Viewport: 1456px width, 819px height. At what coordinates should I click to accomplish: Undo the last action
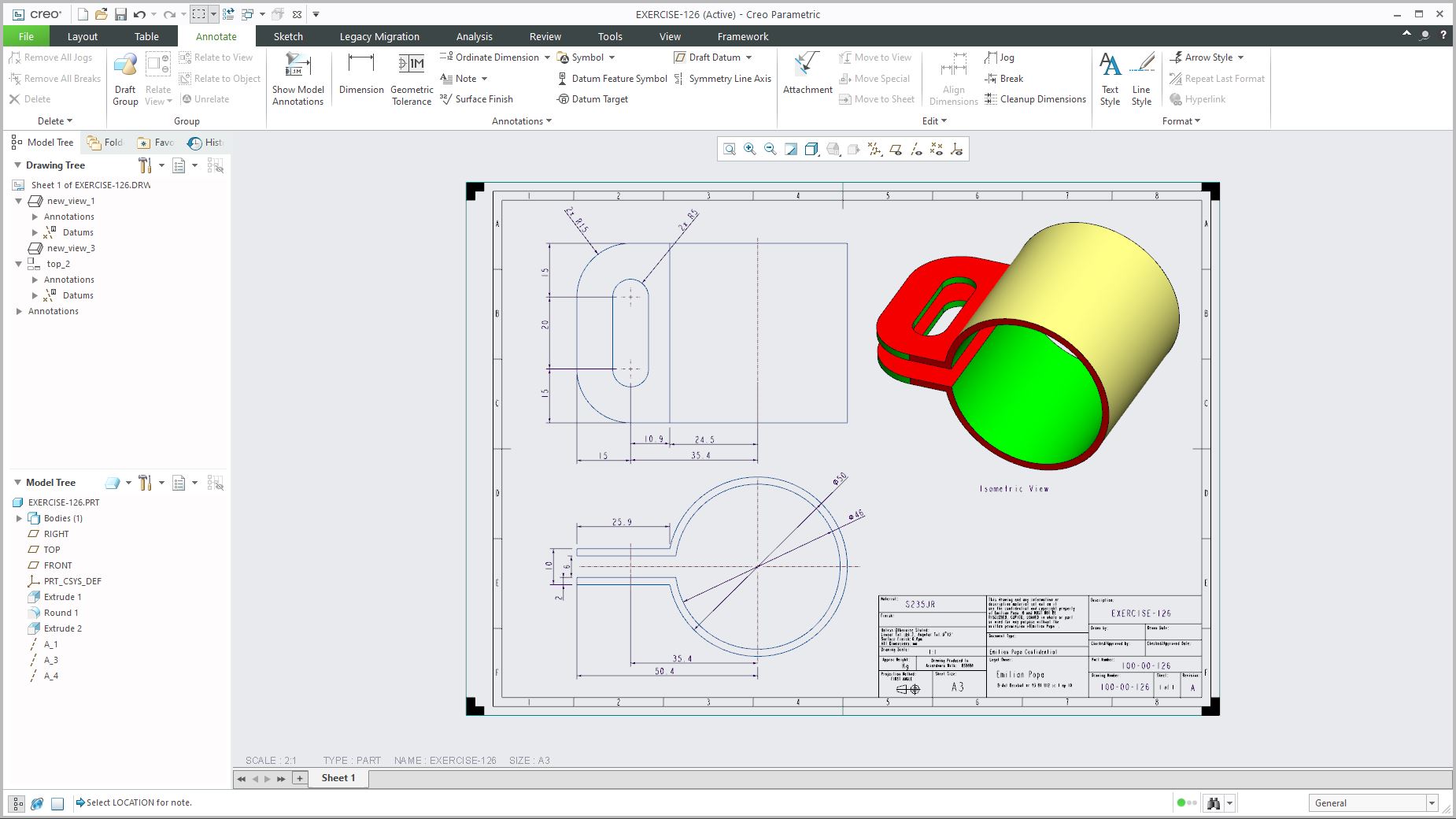click(x=139, y=14)
